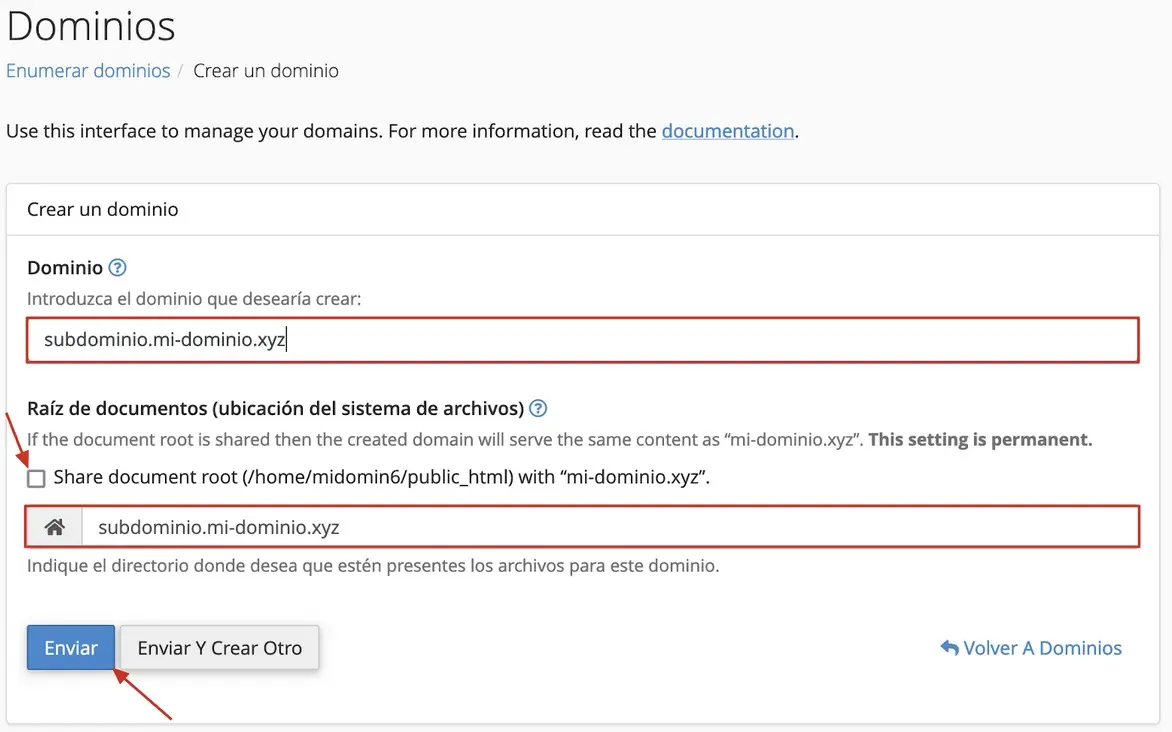This screenshot has height=732, width=1172.
Task: Click the Dominios page heading
Action: coord(91,27)
